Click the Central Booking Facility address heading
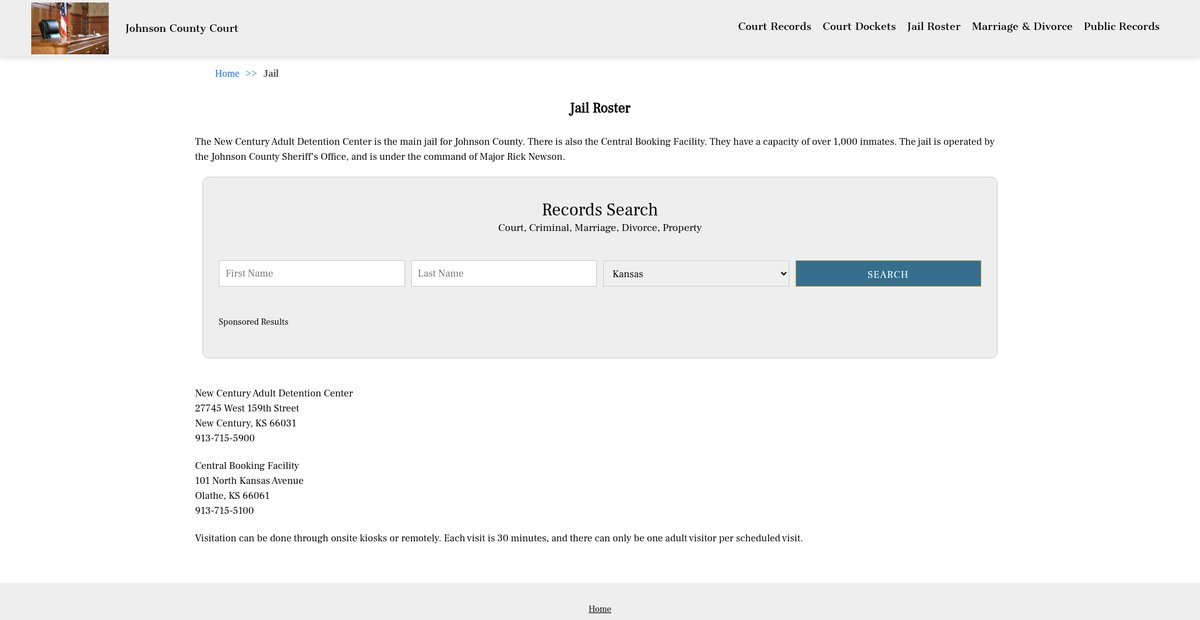Image resolution: width=1200 pixels, height=620 pixels. click(x=247, y=466)
